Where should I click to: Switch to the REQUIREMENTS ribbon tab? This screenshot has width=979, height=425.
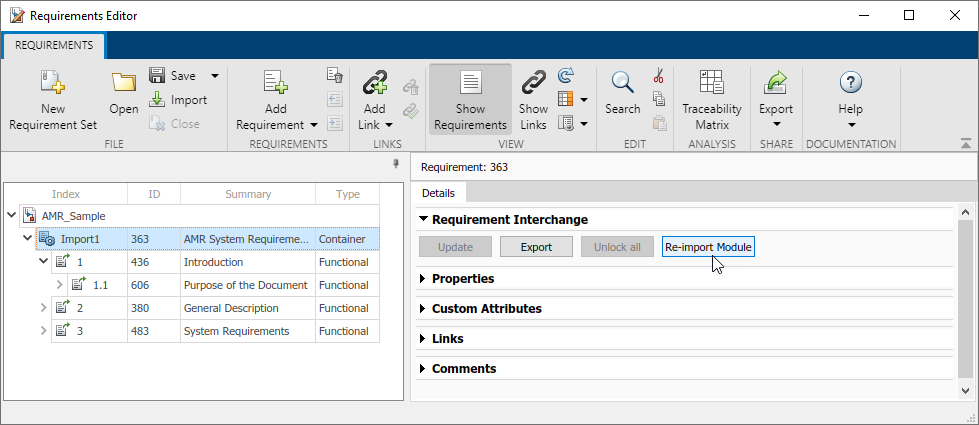coord(54,45)
